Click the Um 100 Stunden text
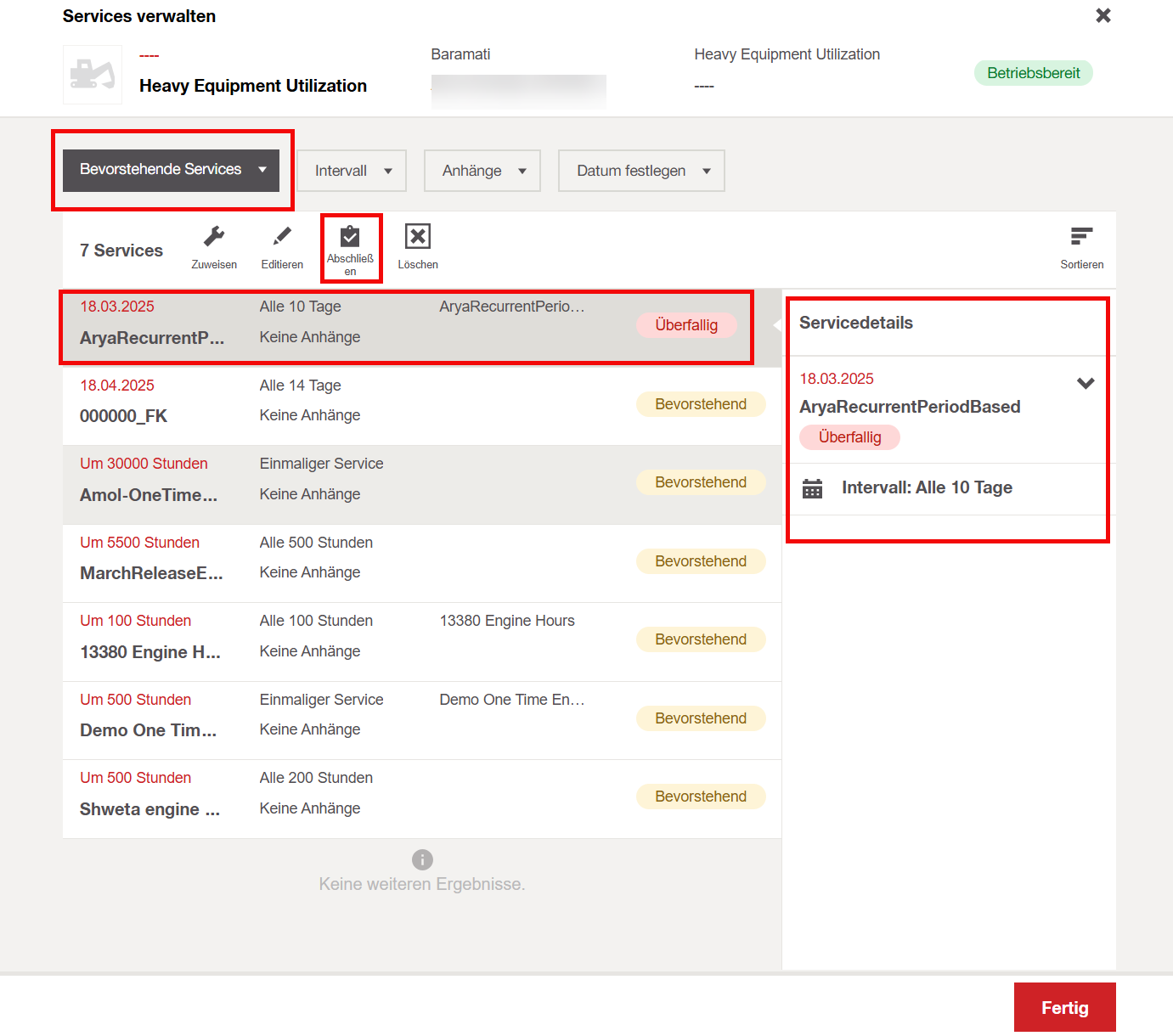The width and height of the screenshot is (1173, 1036). point(135,621)
